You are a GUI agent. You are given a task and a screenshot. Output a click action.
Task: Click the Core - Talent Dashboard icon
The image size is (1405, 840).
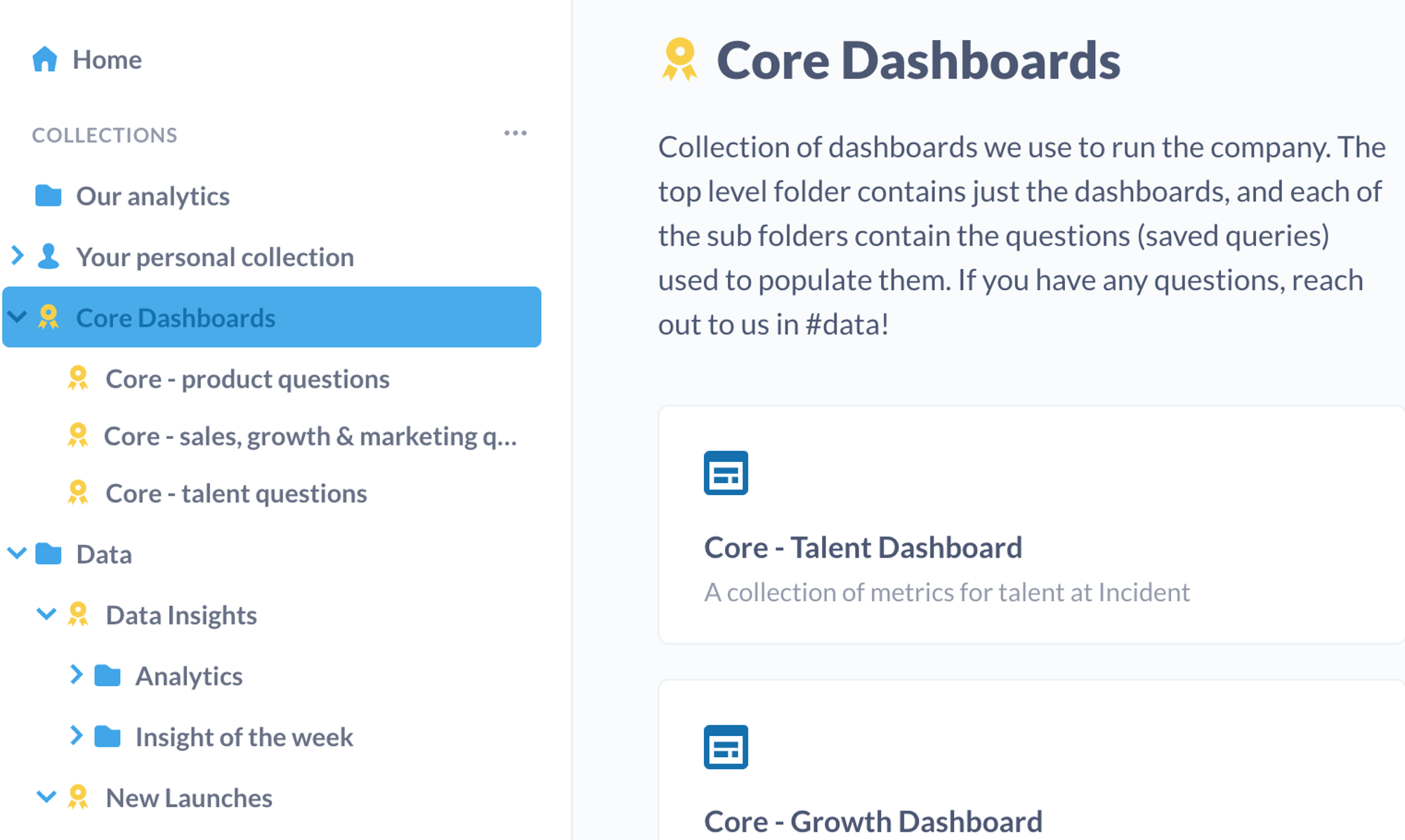pyautogui.click(x=726, y=473)
